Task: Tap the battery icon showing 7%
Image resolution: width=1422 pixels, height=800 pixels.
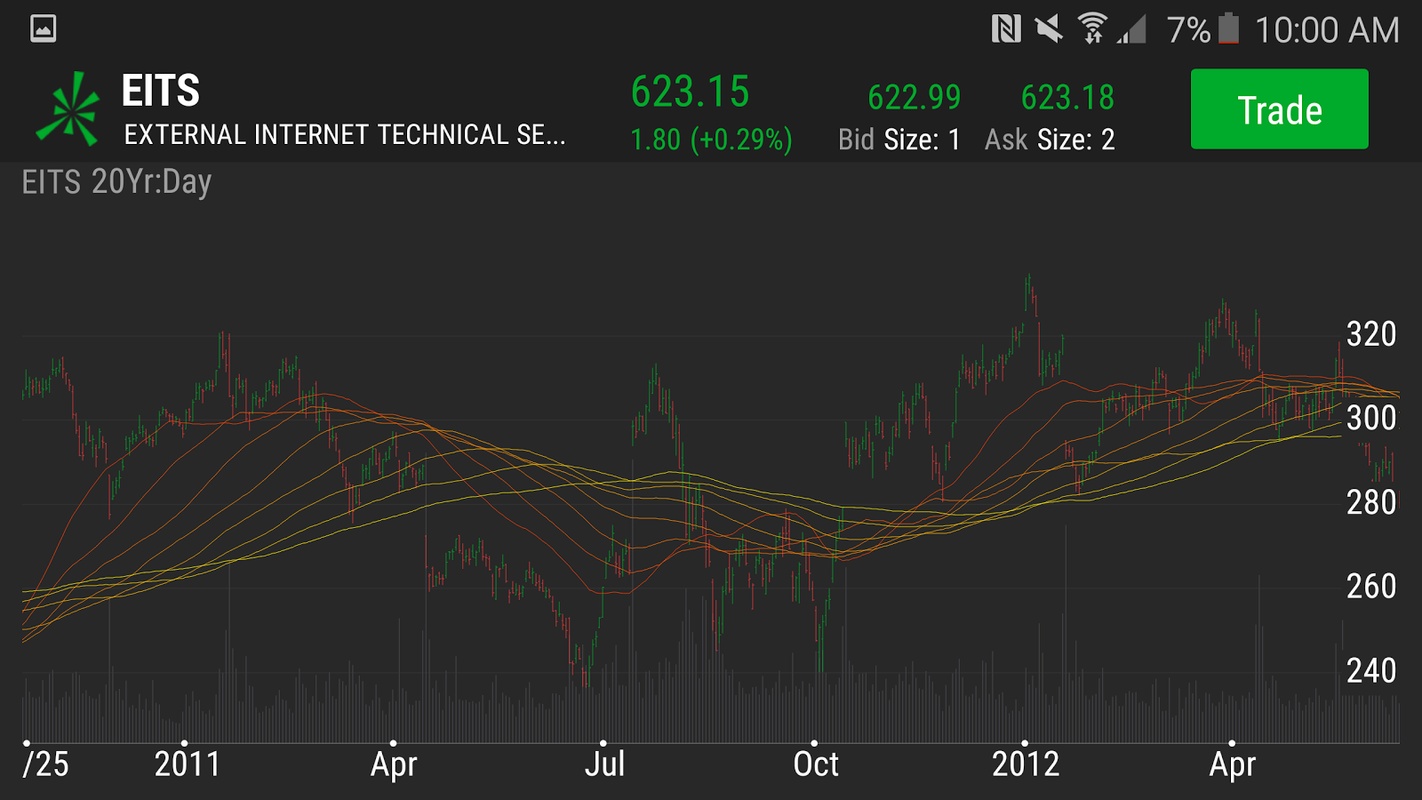Action: click(x=1228, y=30)
